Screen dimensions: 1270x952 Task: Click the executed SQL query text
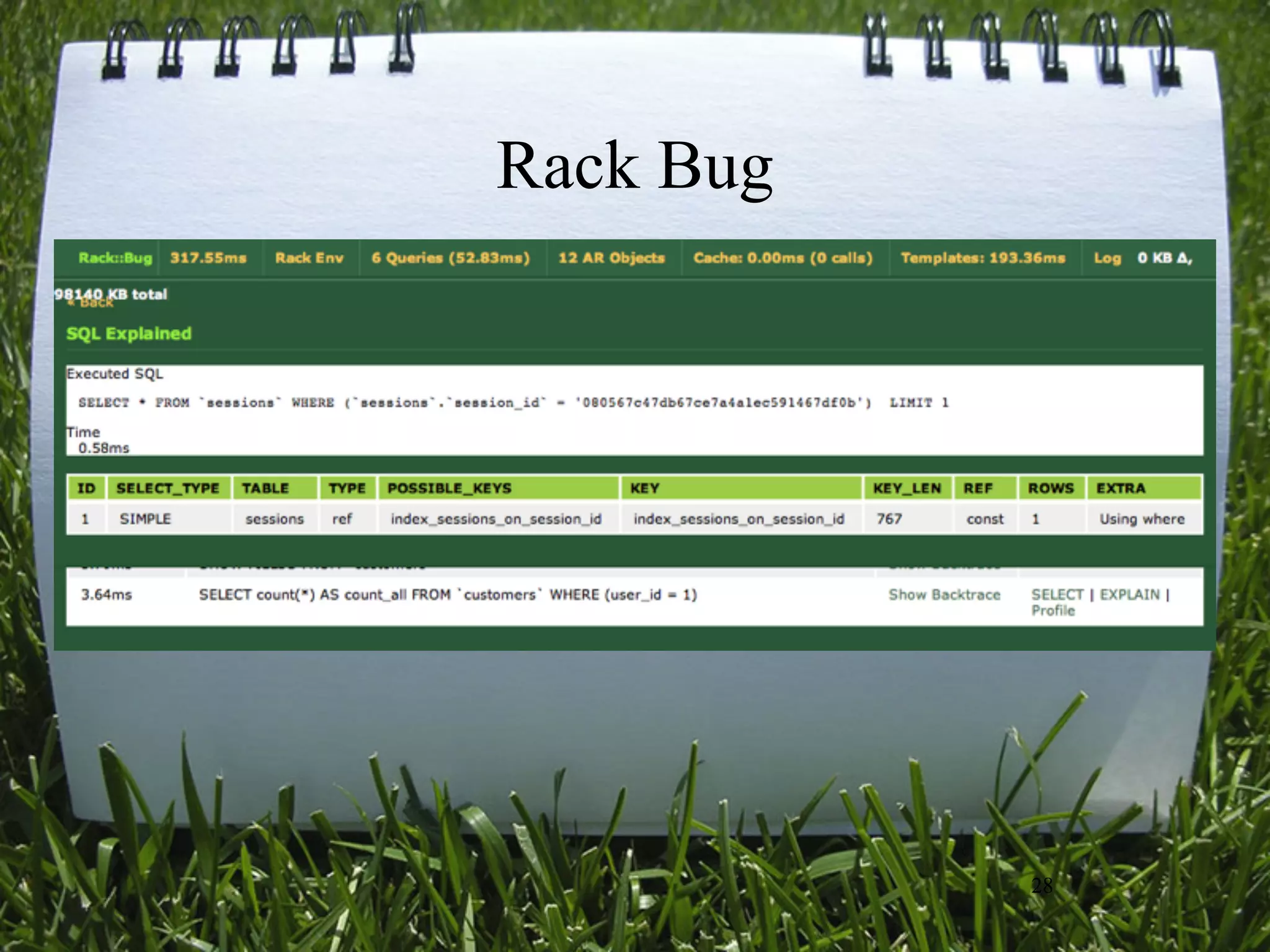click(513, 403)
